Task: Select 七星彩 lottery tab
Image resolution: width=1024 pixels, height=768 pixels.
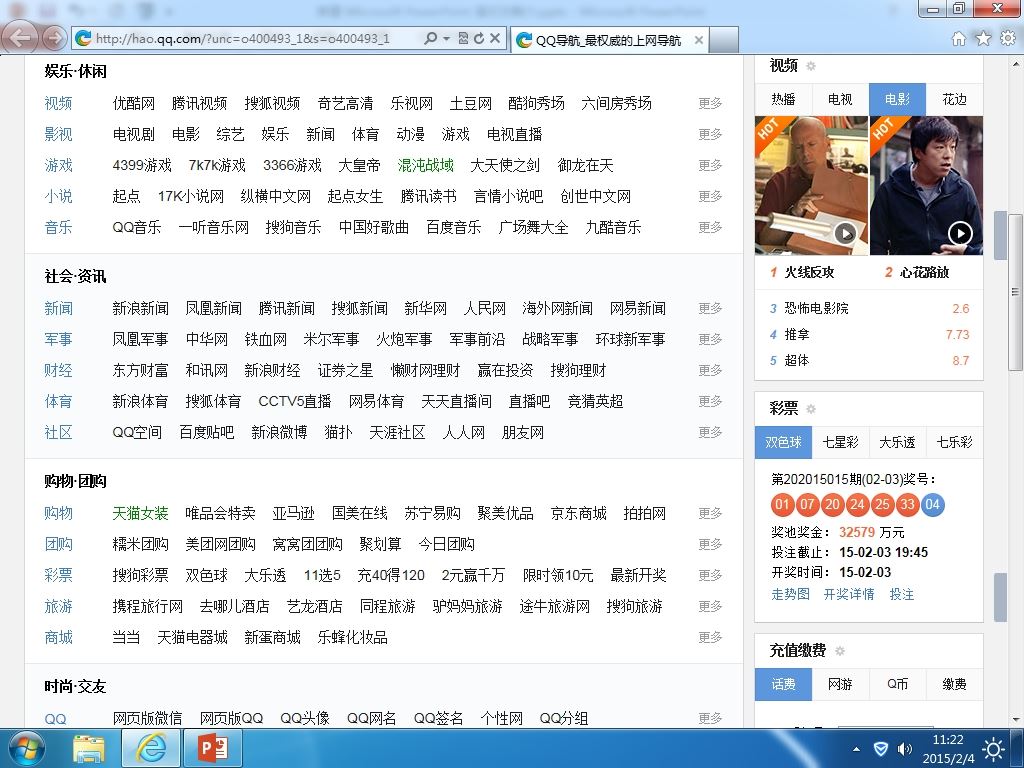Action: (x=840, y=442)
